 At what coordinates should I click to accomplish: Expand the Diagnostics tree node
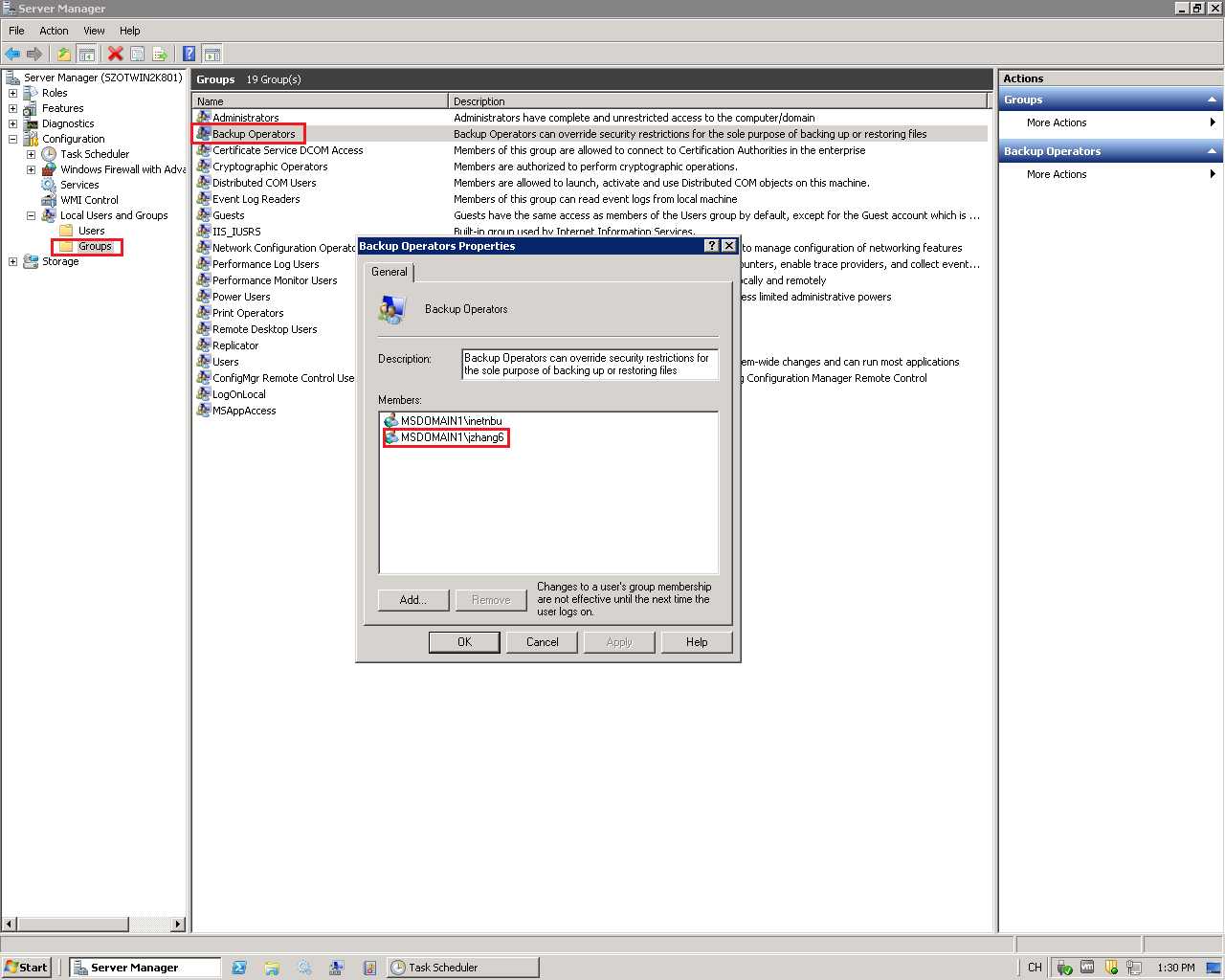12,123
